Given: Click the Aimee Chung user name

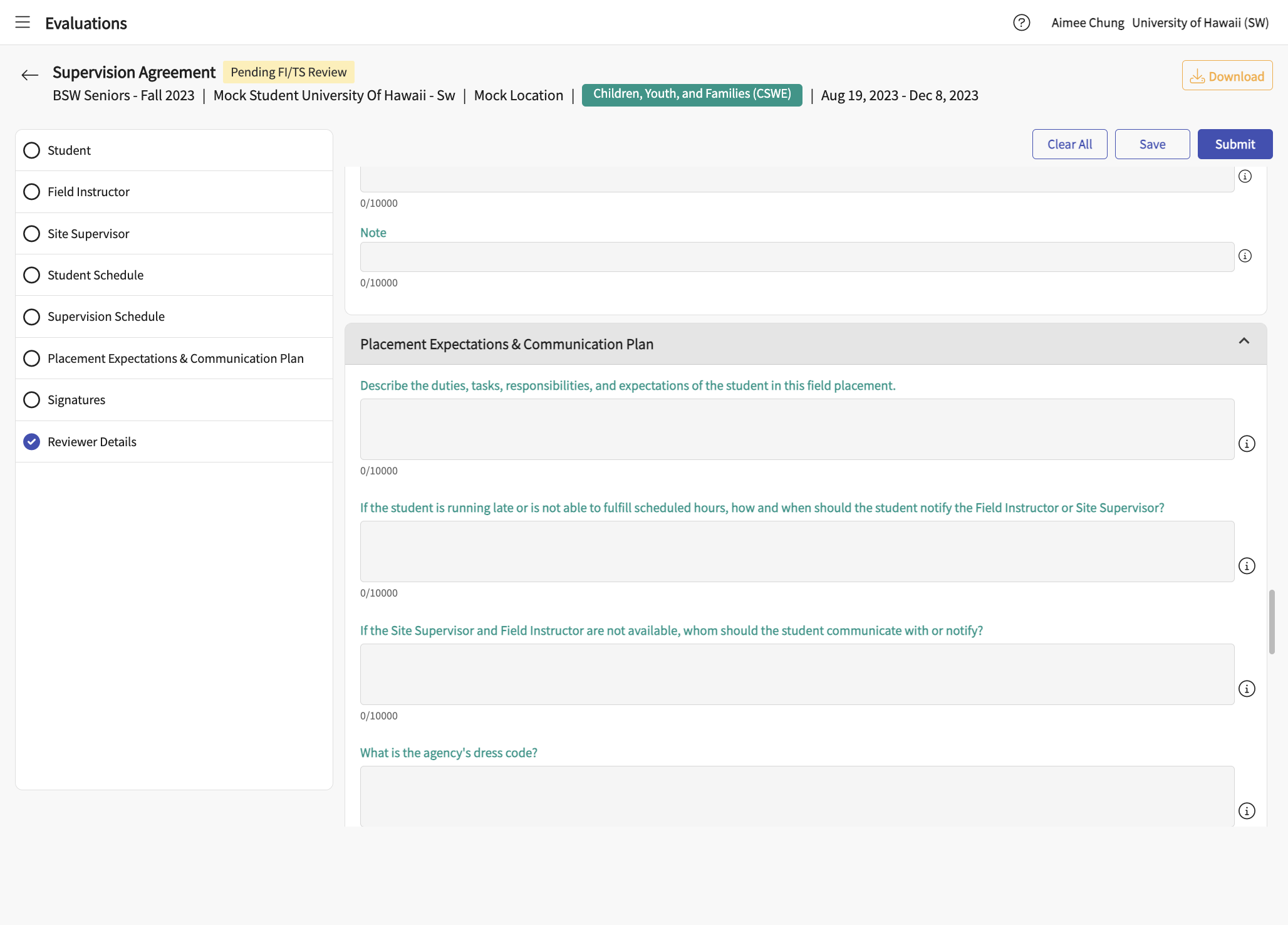Looking at the screenshot, I should [1088, 23].
